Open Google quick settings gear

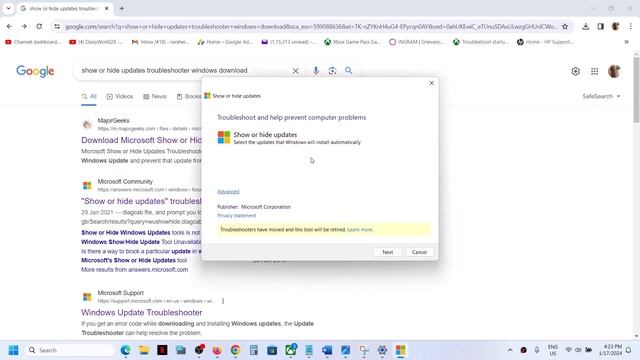tap(576, 71)
